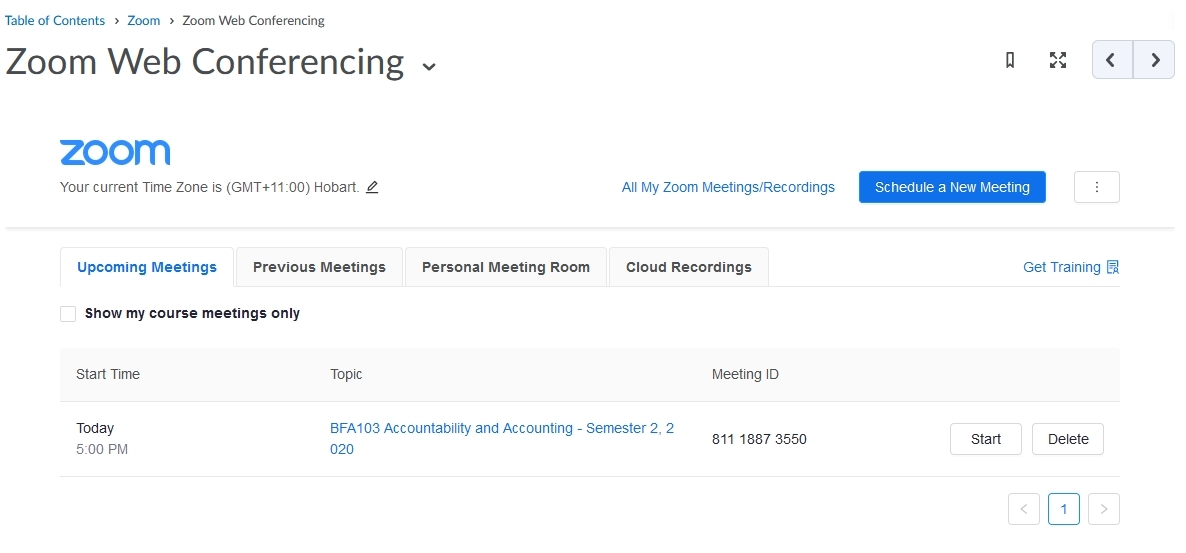Click meeting ID 811 1887 3550
Image resolution: width=1186 pixels, height=553 pixels.
click(x=759, y=439)
